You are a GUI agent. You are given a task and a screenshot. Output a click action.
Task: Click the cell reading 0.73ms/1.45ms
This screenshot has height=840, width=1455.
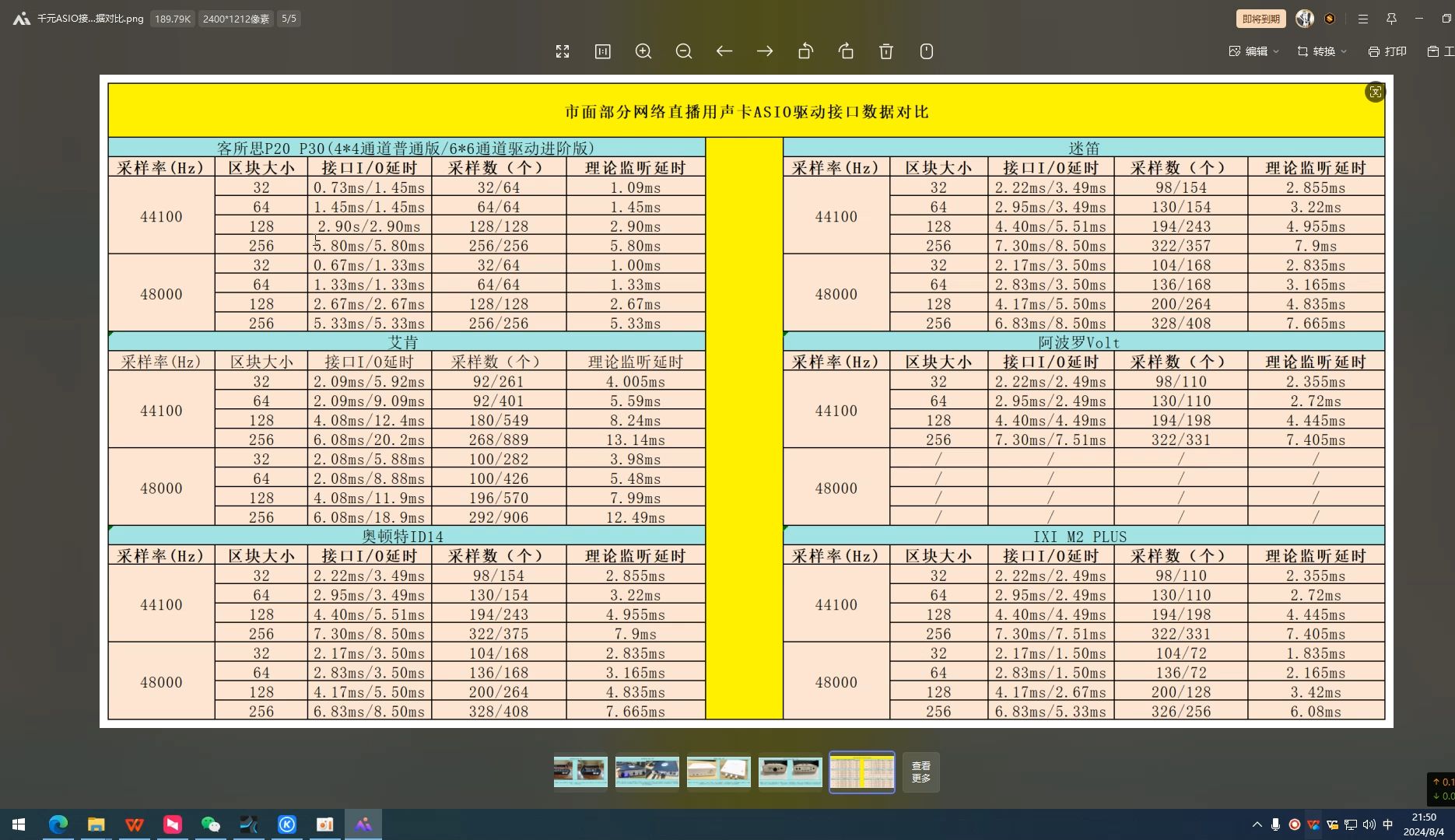[370, 187]
